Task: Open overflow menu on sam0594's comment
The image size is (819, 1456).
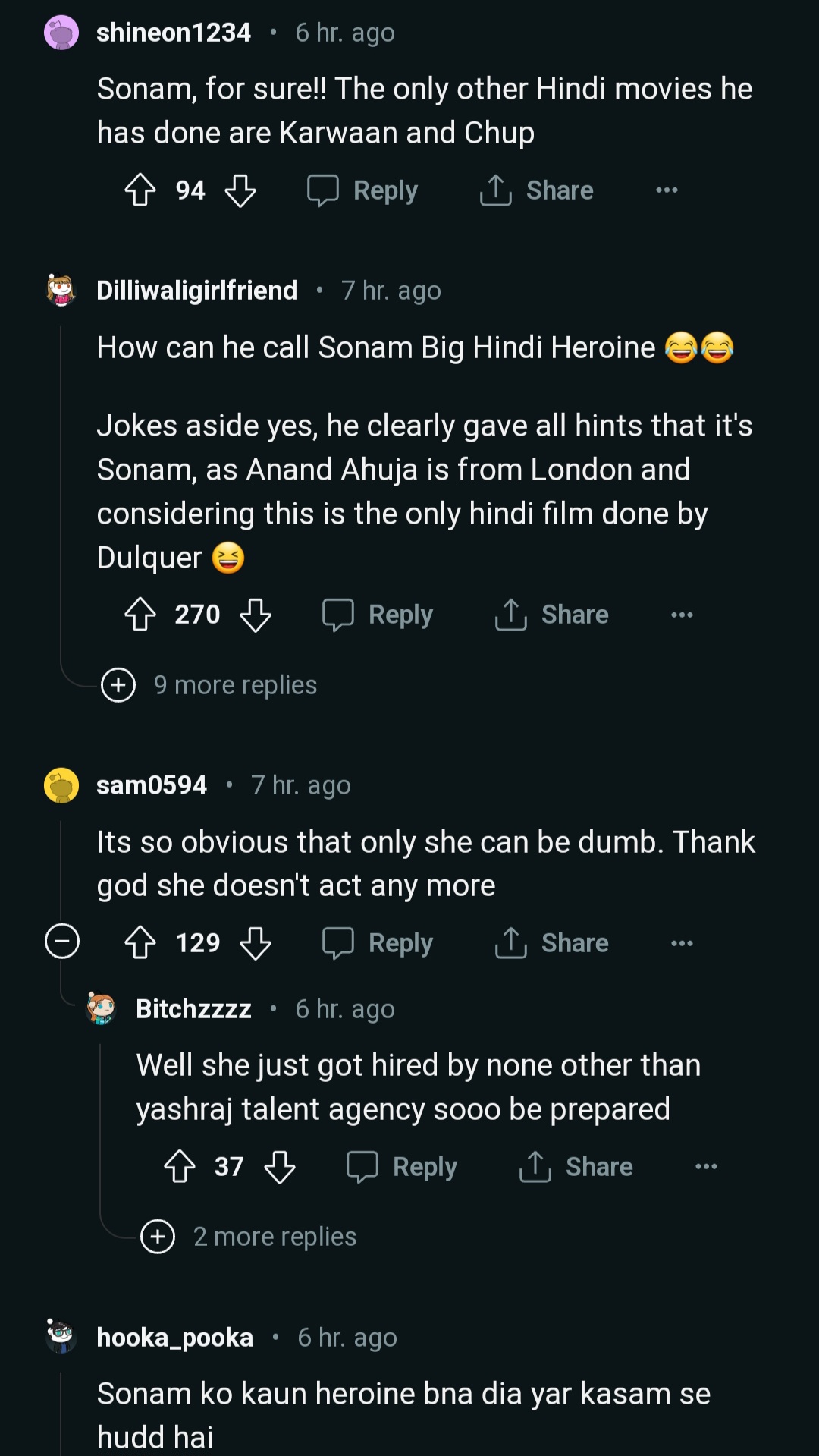Action: click(x=682, y=943)
